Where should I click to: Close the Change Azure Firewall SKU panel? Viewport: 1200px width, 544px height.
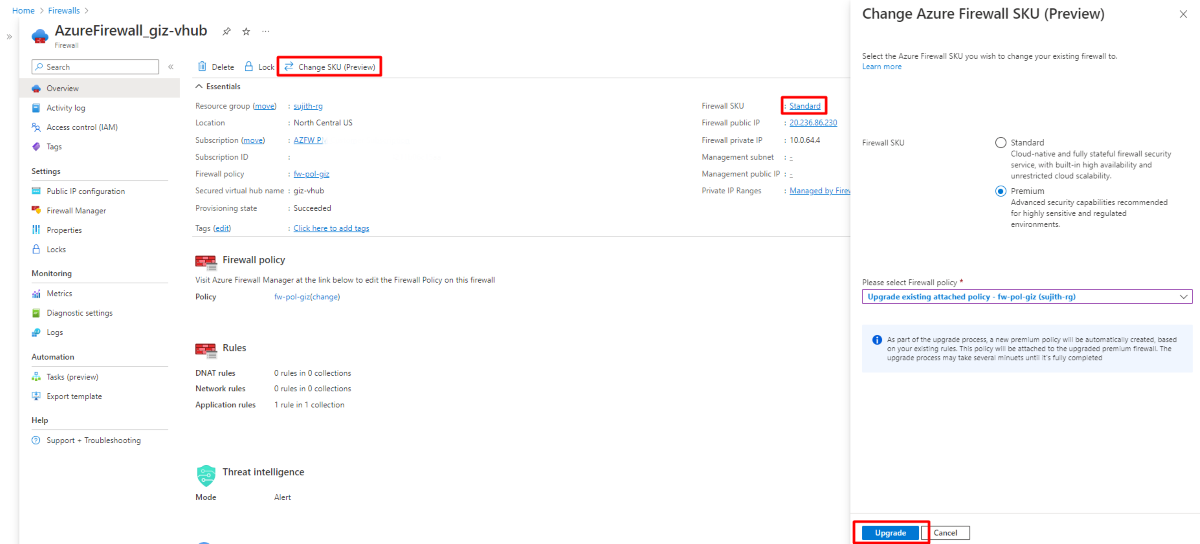tap(1184, 14)
